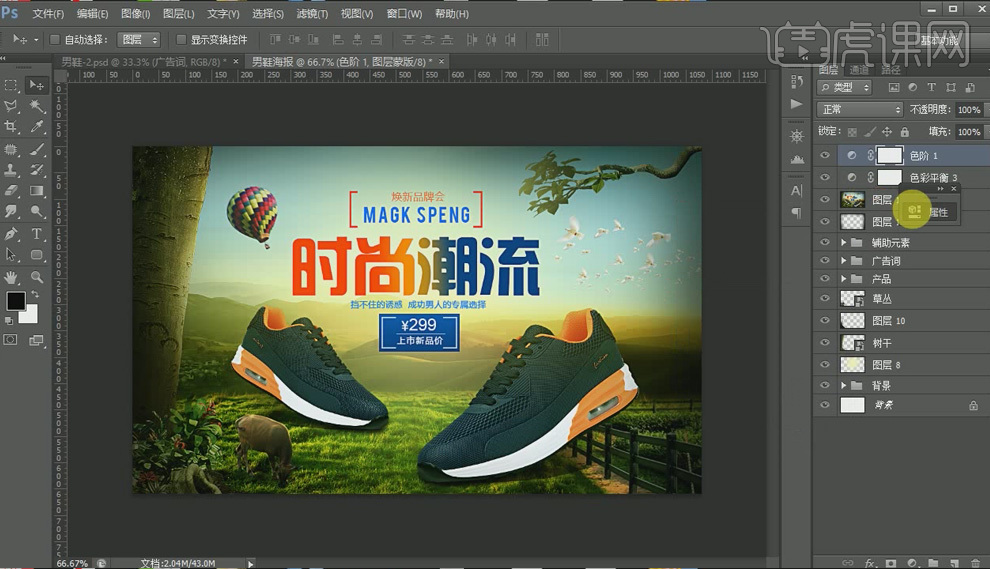990x569 pixels.
Task: Select the Pen tool
Action: tap(12, 234)
